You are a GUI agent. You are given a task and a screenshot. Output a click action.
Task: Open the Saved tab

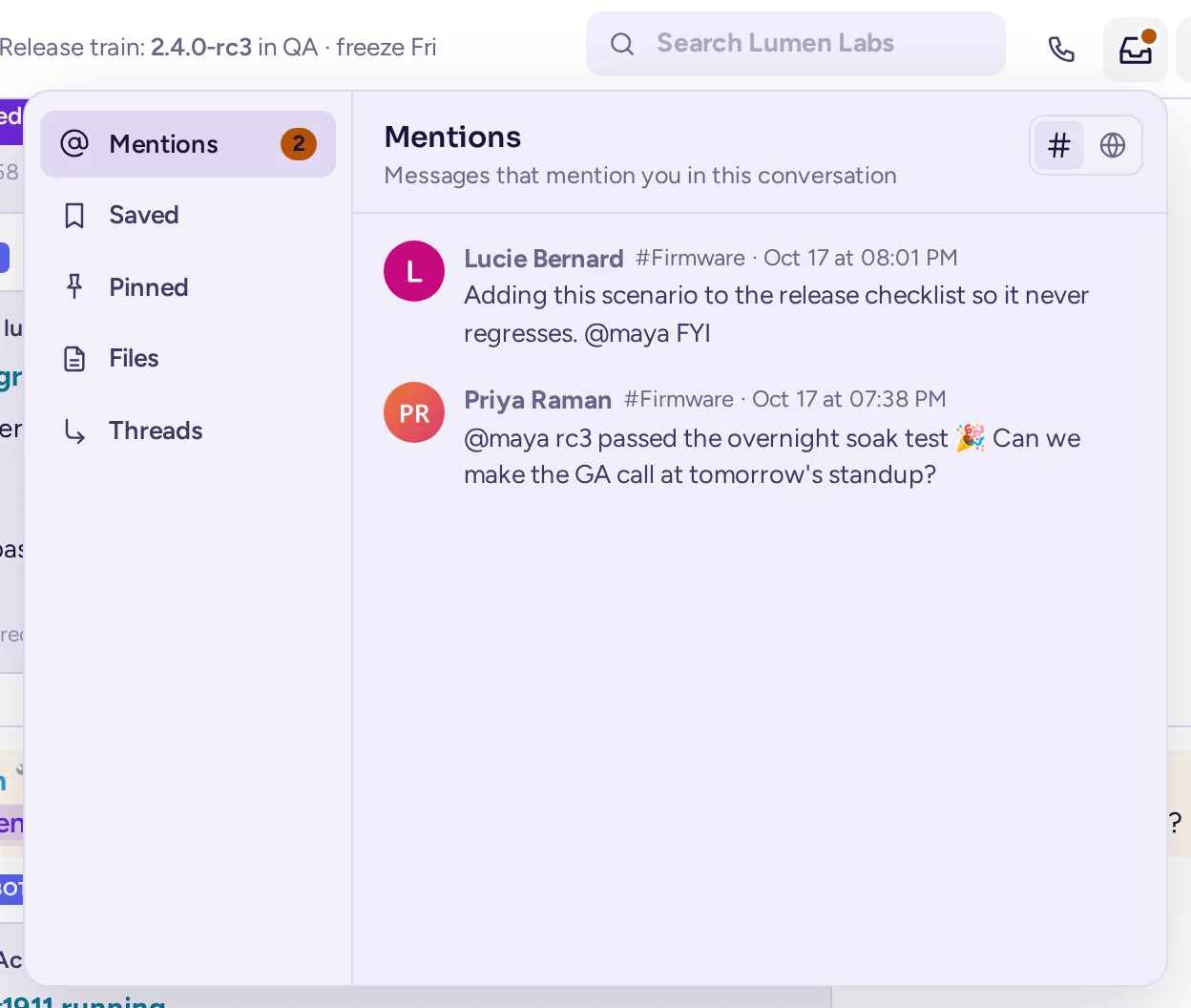pos(188,215)
